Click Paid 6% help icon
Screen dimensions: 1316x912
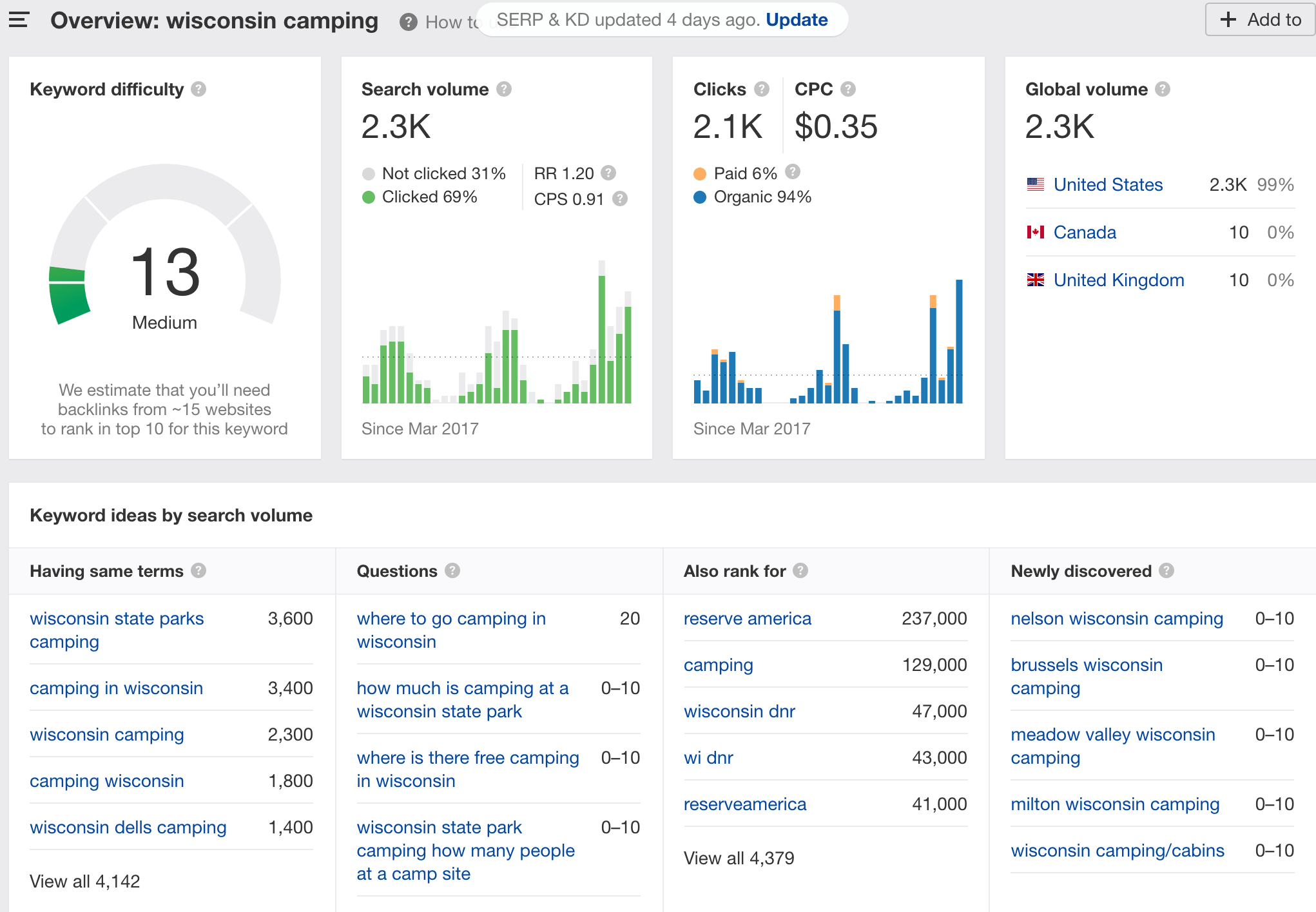793,171
